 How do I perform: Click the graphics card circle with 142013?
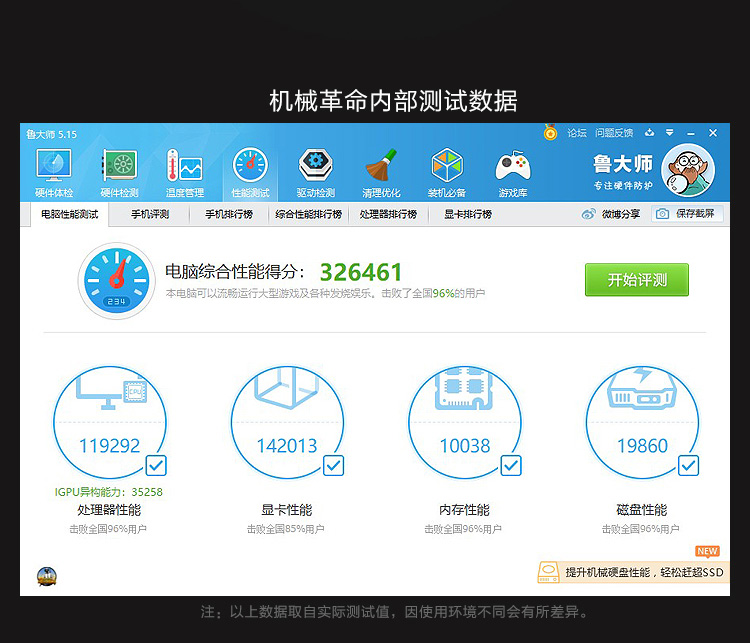pos(287,422)
